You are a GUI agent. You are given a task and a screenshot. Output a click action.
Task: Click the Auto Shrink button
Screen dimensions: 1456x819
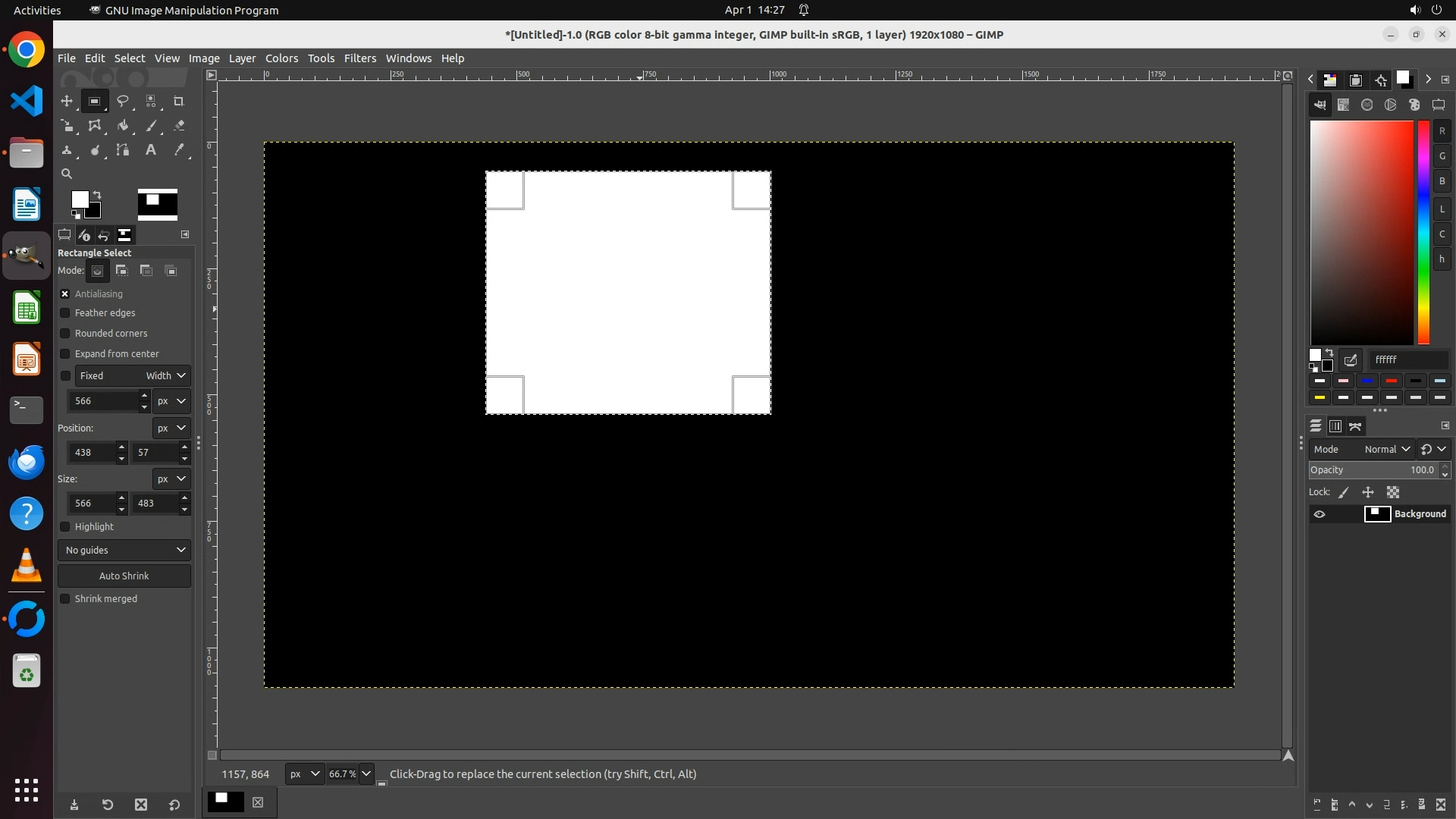pyautogui.click(x=124, y=576)
